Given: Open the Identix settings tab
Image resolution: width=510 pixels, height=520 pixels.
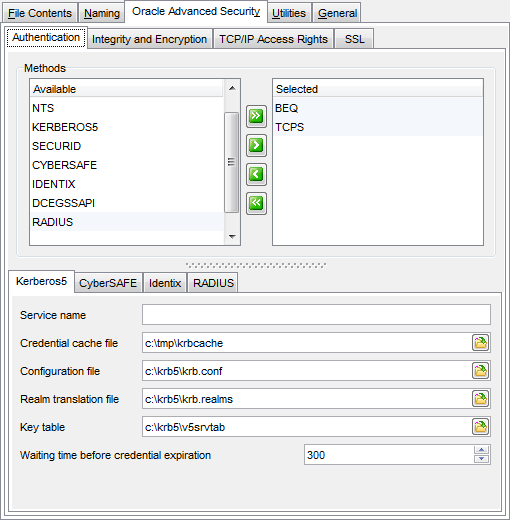Looking at the screenshot, I should pos(165,283).
